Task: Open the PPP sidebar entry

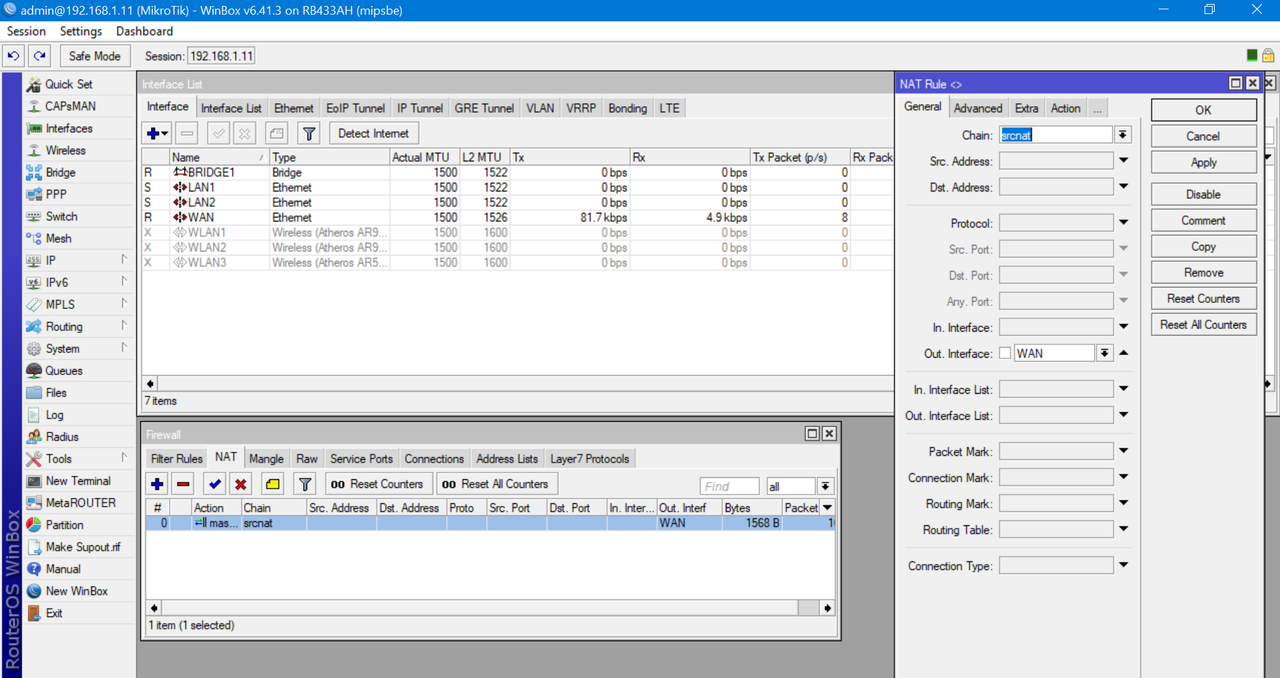Action: pos(56,194)
